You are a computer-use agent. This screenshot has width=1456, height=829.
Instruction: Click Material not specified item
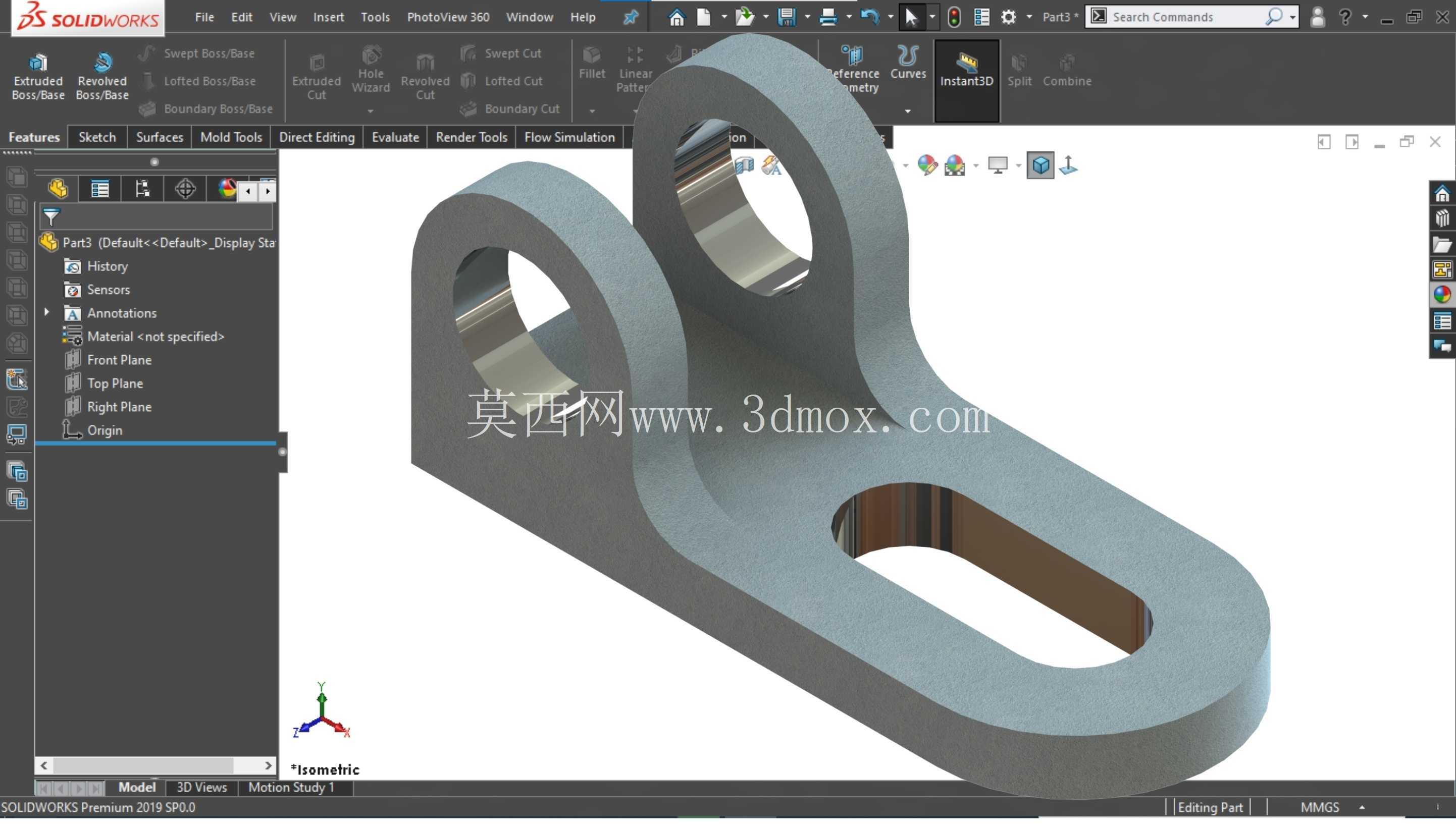pyautogui.click(x=155, y=337)
